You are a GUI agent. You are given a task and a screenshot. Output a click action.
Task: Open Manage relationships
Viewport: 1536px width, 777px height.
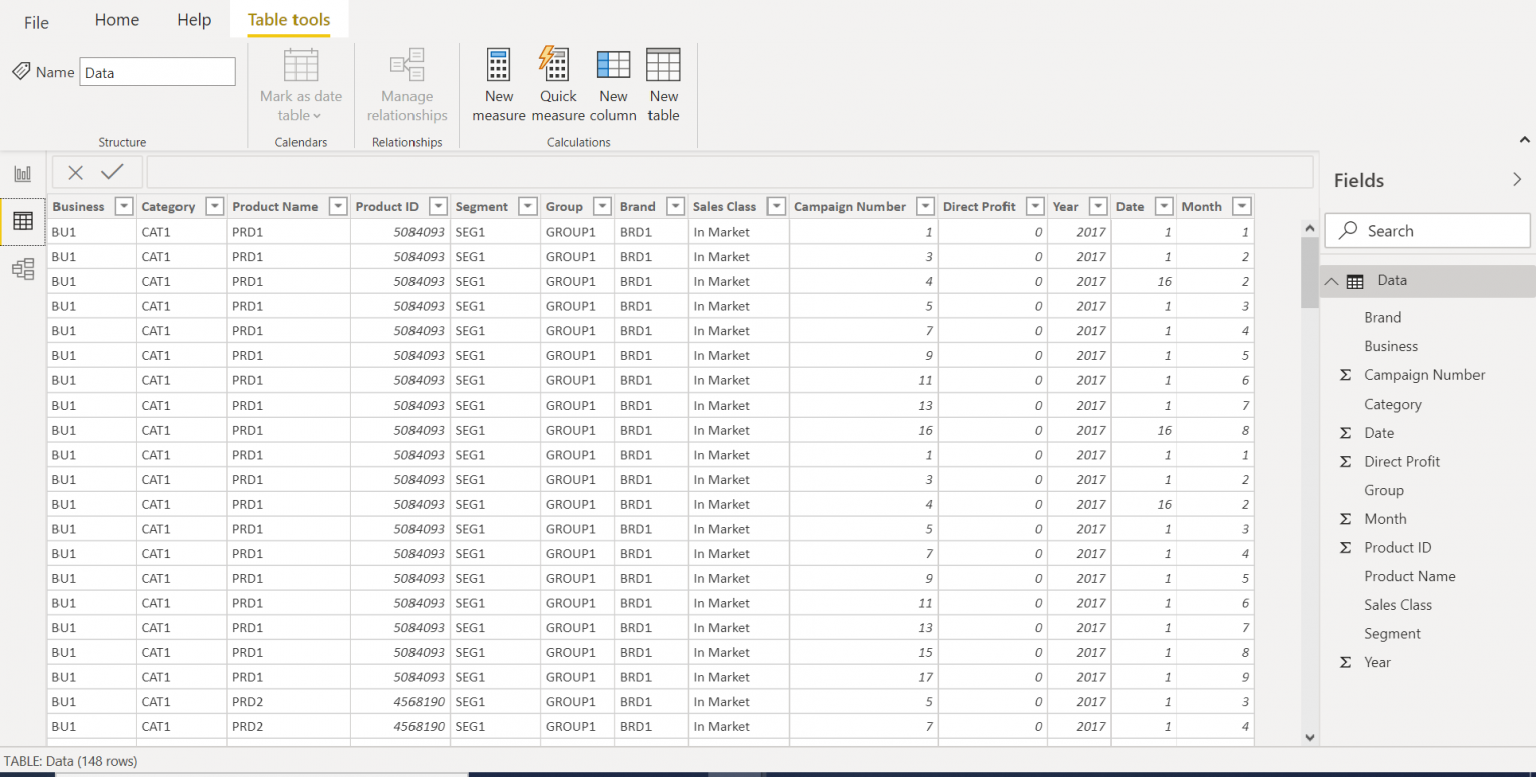click(406, 85)
